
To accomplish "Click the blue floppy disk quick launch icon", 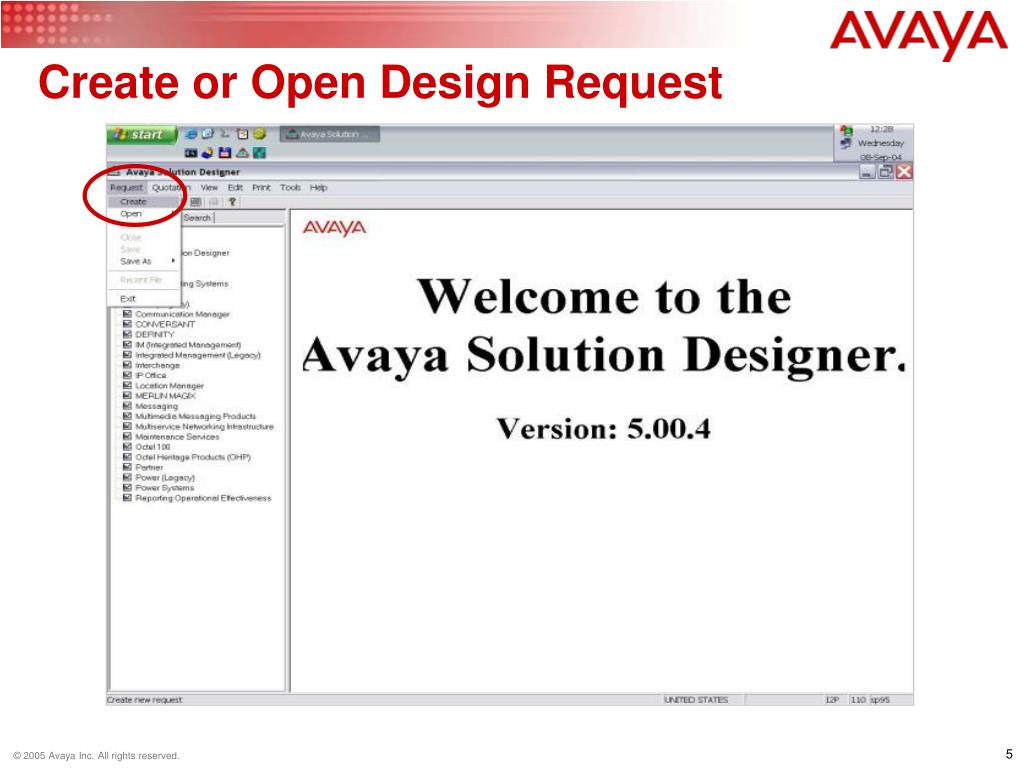I will (x=225, y=153).
